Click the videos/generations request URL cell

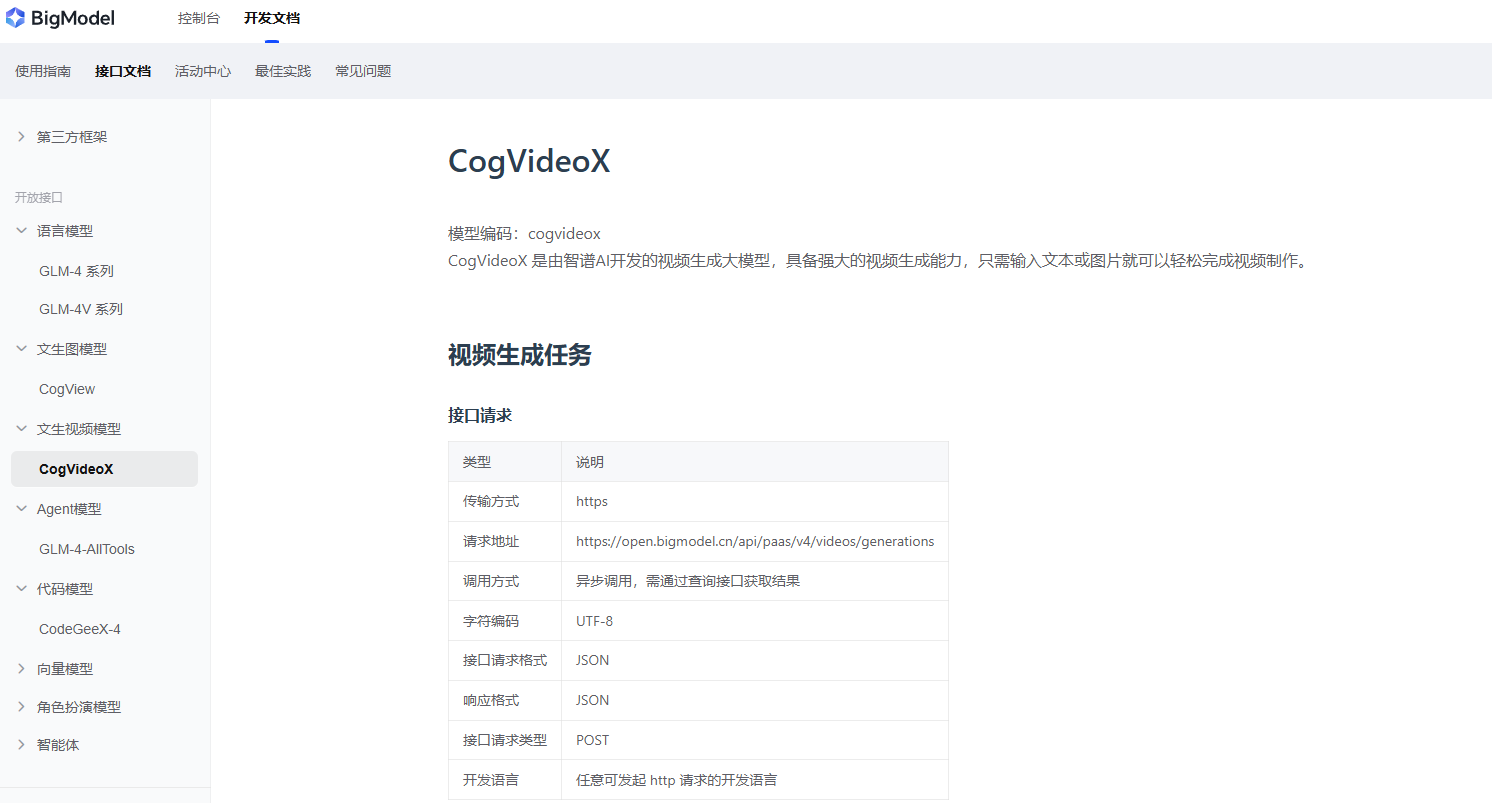pos(754,541)
